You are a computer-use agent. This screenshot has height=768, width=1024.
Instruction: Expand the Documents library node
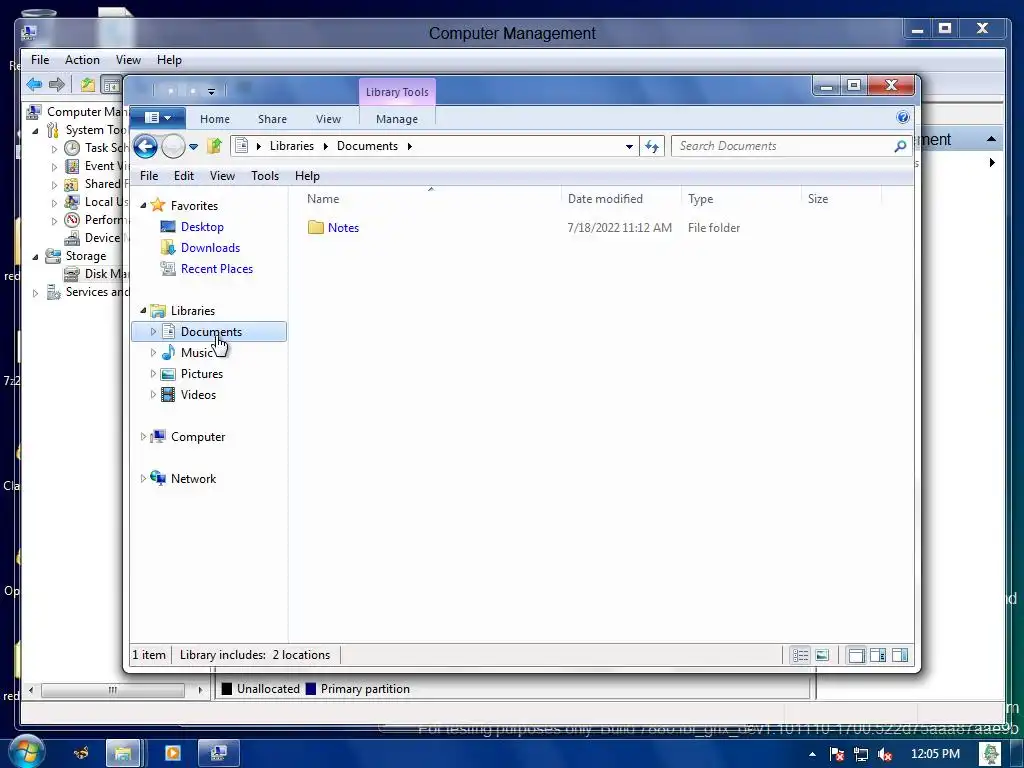153,332
